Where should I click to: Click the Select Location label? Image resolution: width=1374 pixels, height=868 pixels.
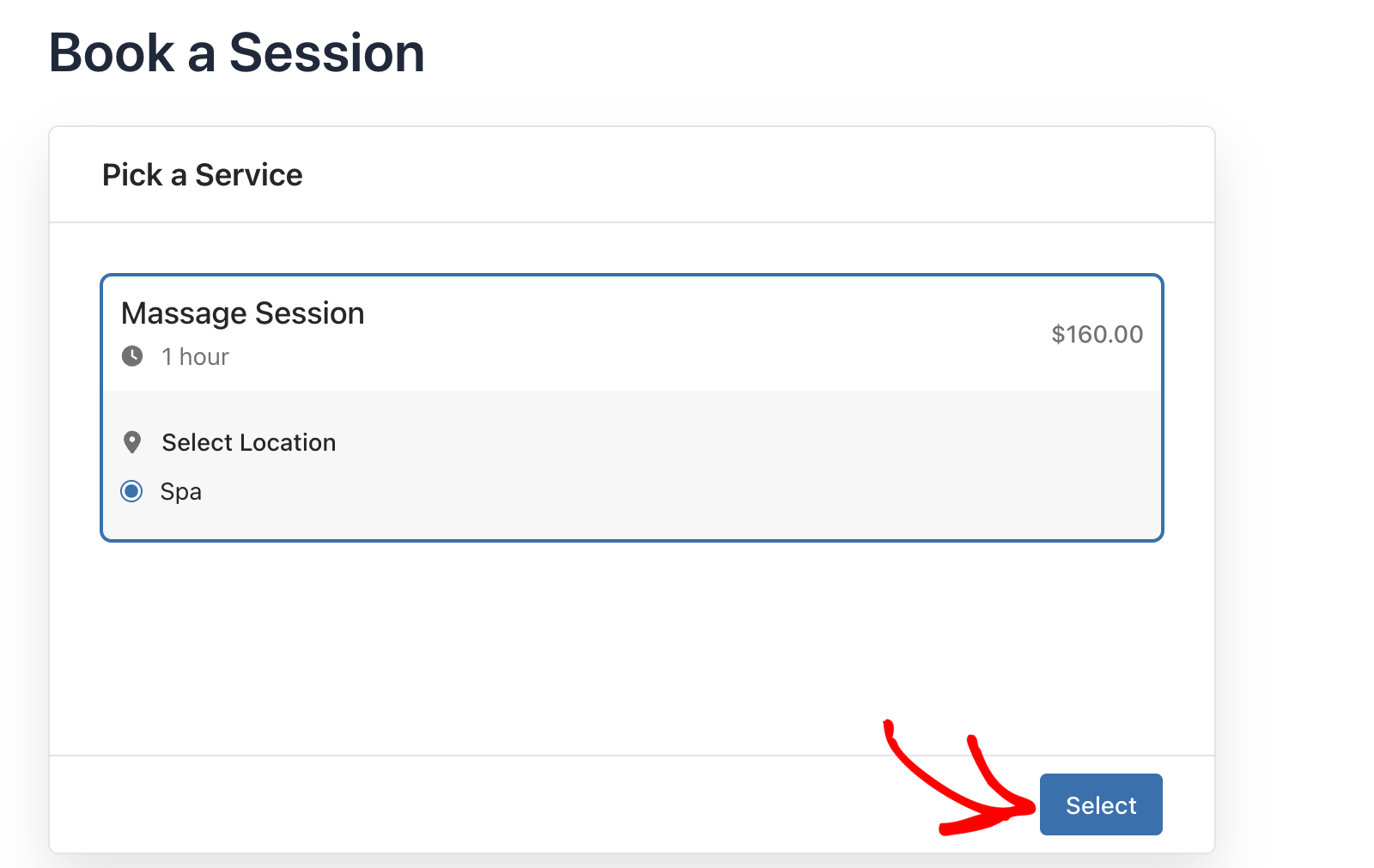coord(249,442)
